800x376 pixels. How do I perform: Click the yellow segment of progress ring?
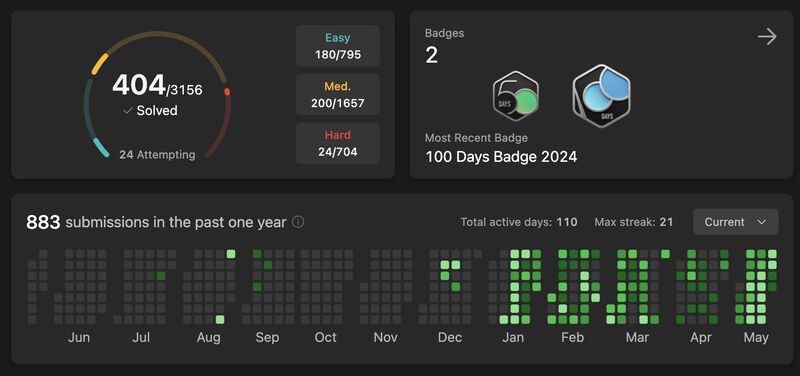pos(99,64)
